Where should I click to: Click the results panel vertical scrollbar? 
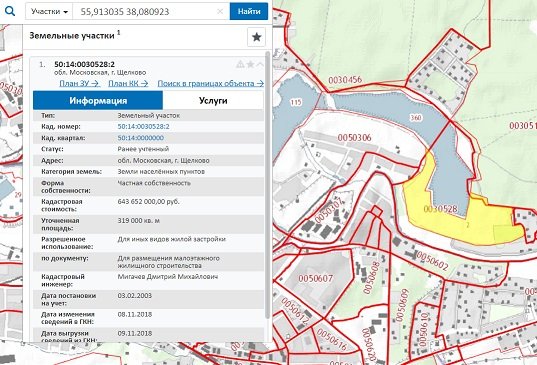pyautogui.click(x=268, y=185)
